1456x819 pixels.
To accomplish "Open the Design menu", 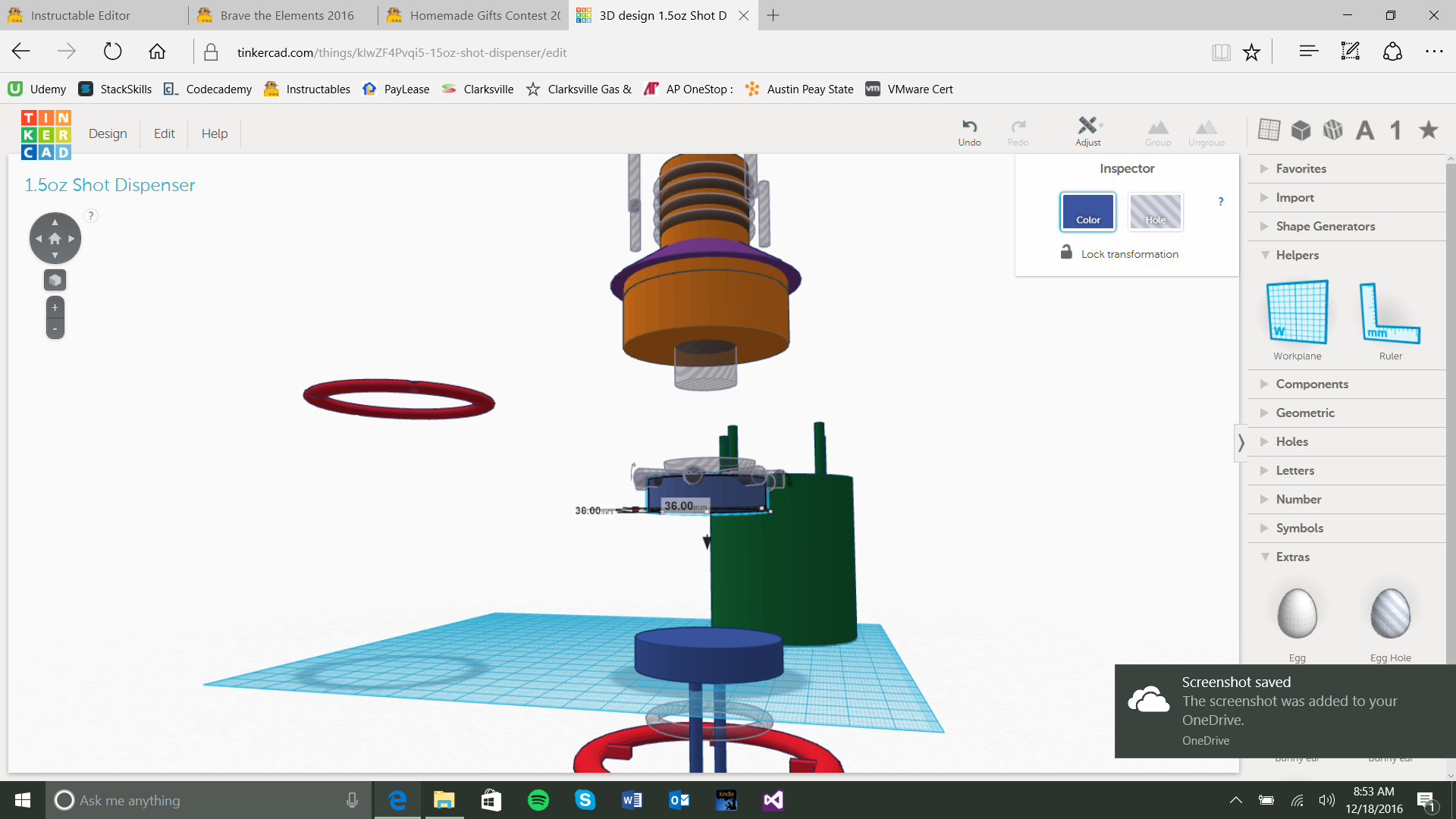I will 108,133.
